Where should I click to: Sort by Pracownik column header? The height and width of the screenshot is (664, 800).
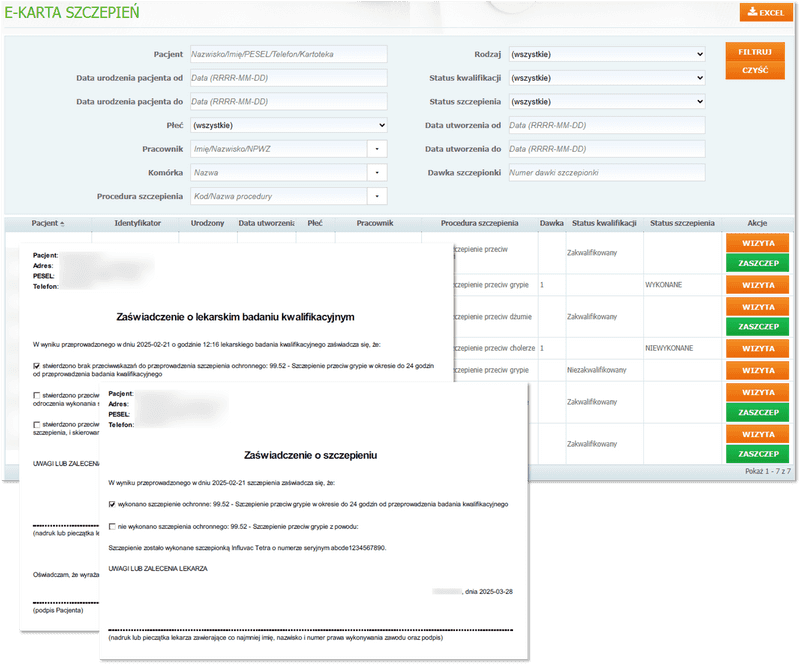[375, 223]
